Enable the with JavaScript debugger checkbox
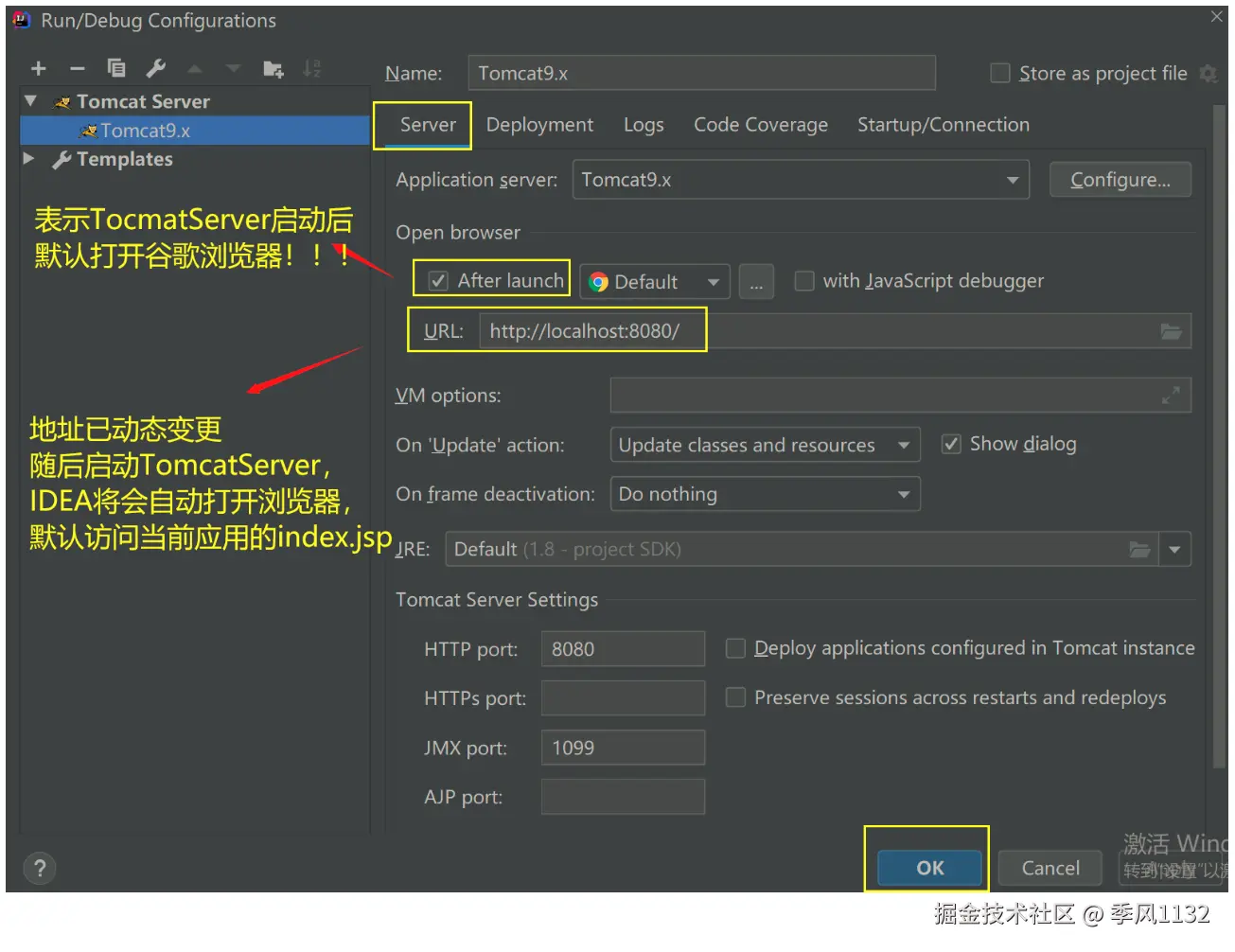1235x952 pixels. 804,281
